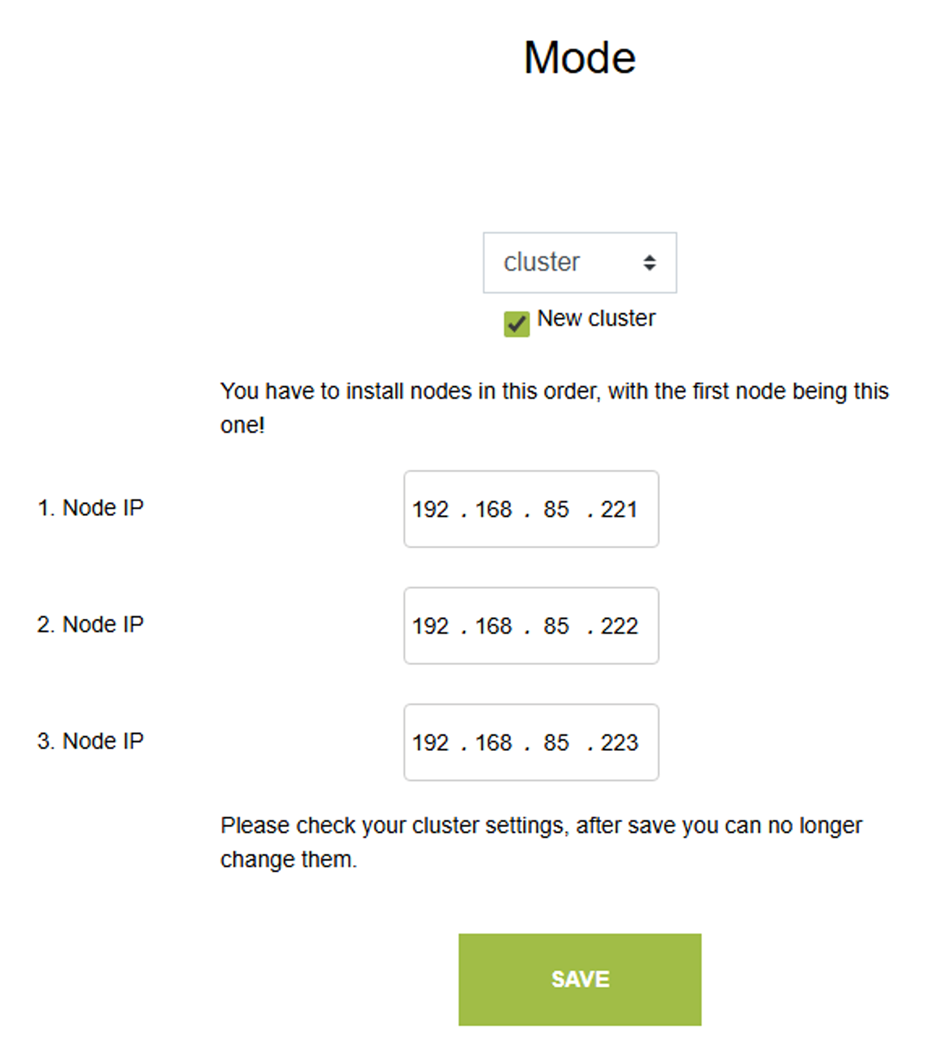Click the SAVE button
The image size is (940, 1049).
579,979
